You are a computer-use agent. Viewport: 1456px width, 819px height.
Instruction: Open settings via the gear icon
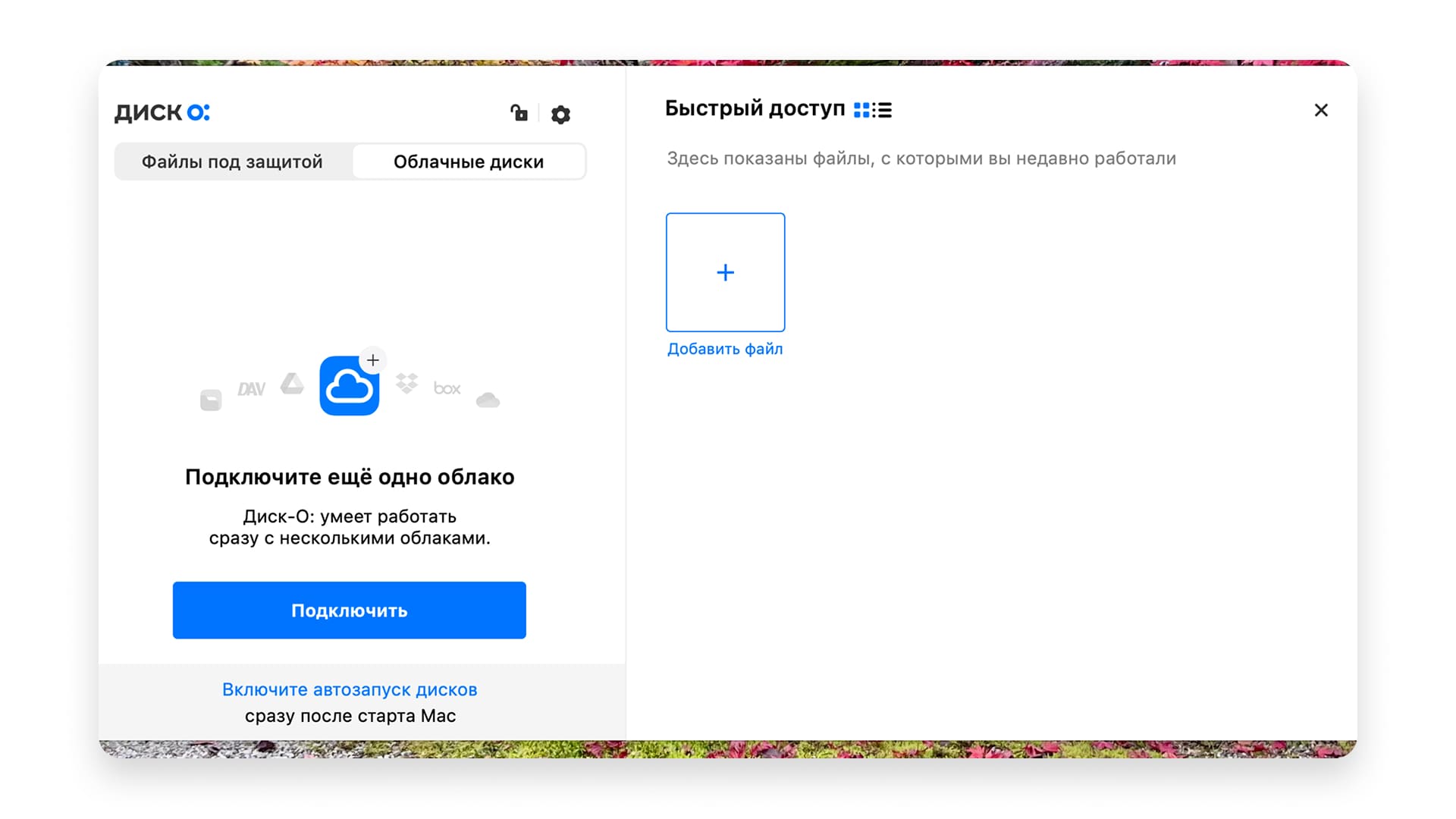(x=560, y=115)
